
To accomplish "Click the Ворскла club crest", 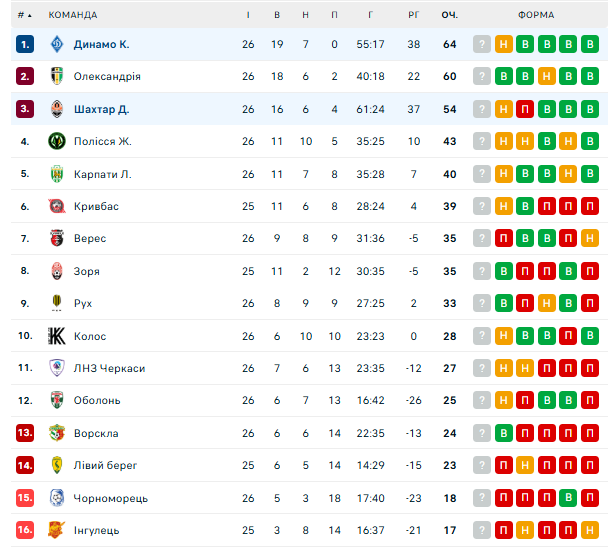I will coord(57,433).
